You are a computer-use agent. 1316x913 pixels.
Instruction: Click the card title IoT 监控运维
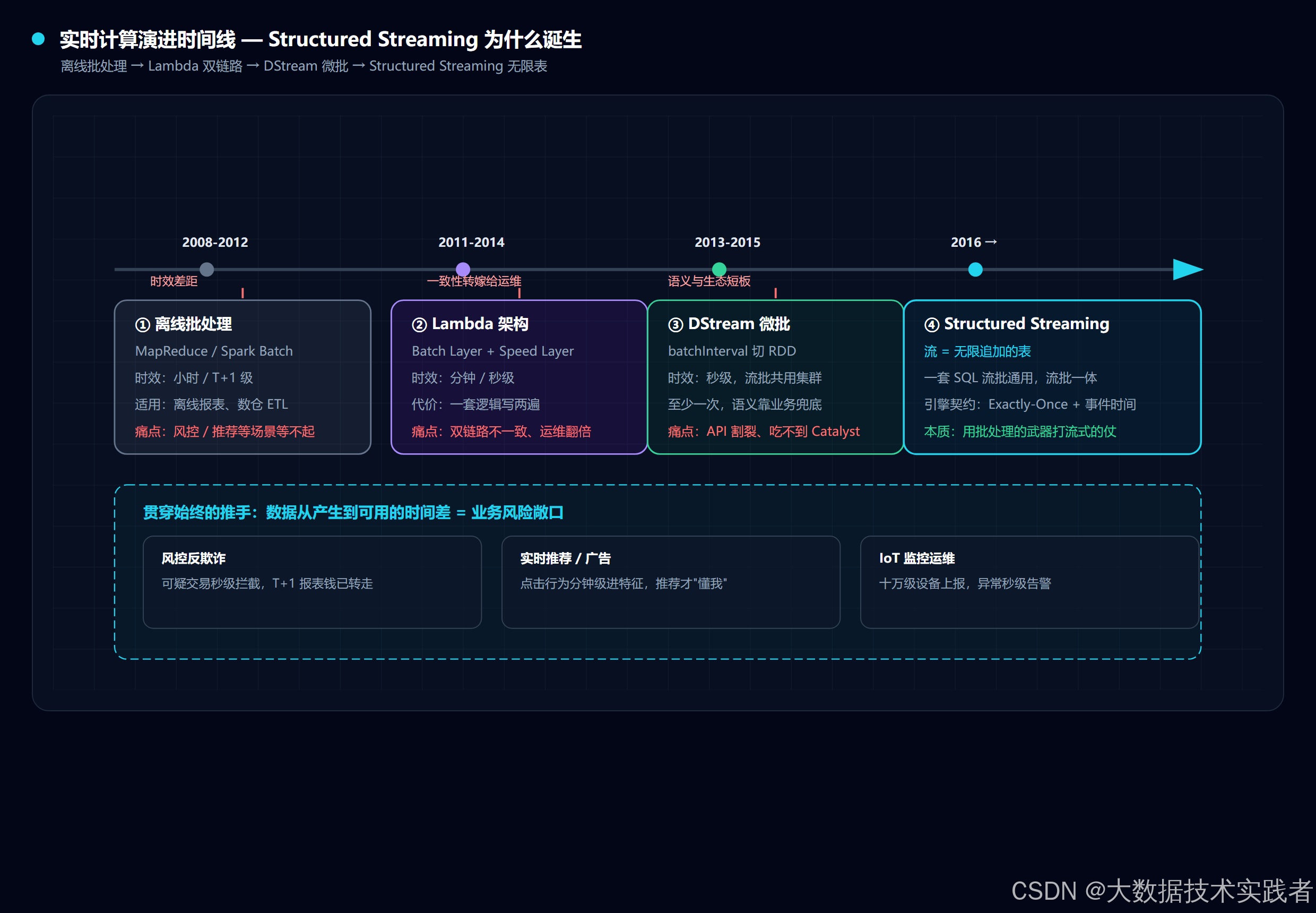point(917,558)
